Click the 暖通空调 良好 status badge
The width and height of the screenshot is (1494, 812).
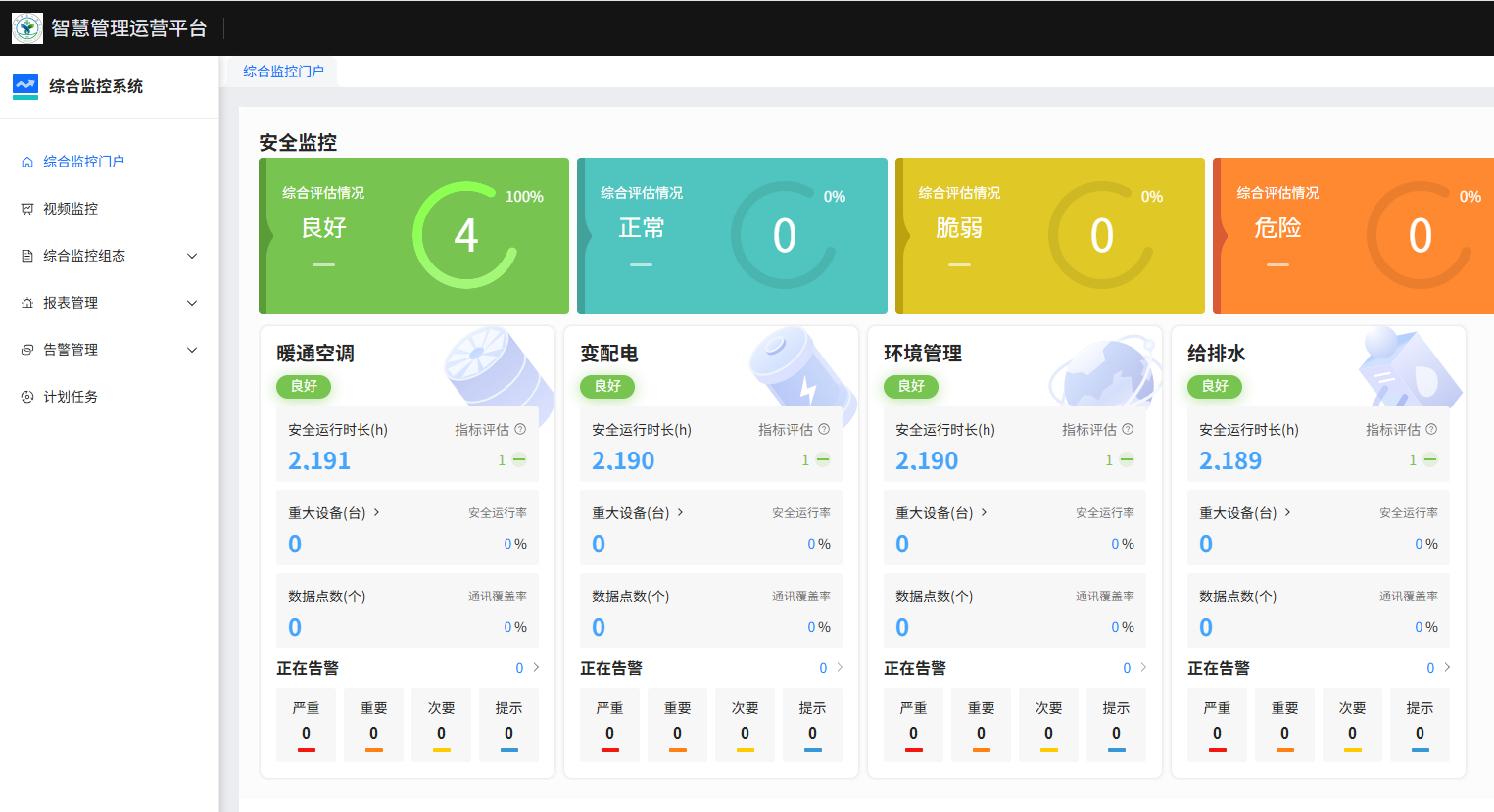point(304,386)
